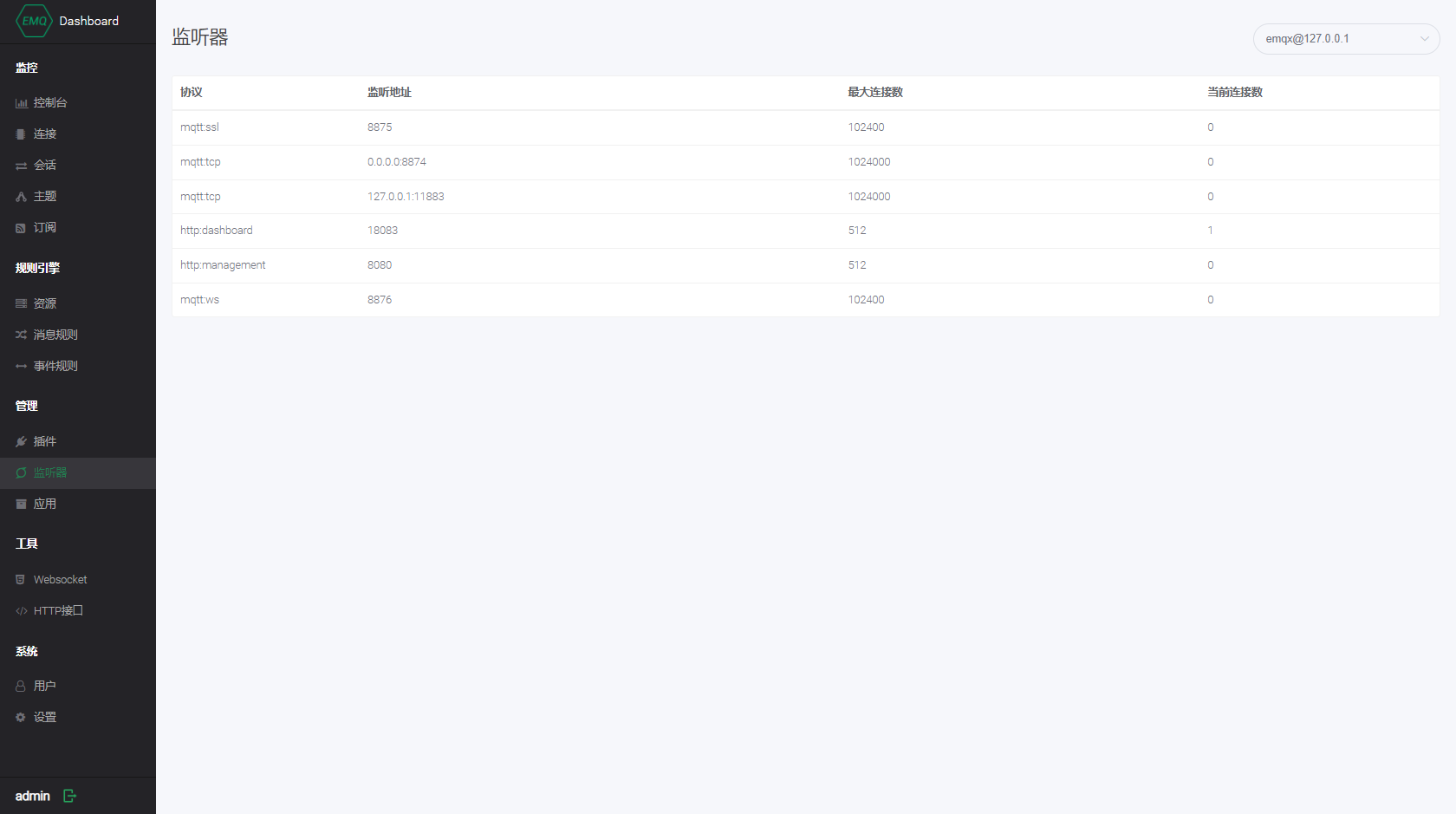Open the 设置 settings page

point(45,717)
